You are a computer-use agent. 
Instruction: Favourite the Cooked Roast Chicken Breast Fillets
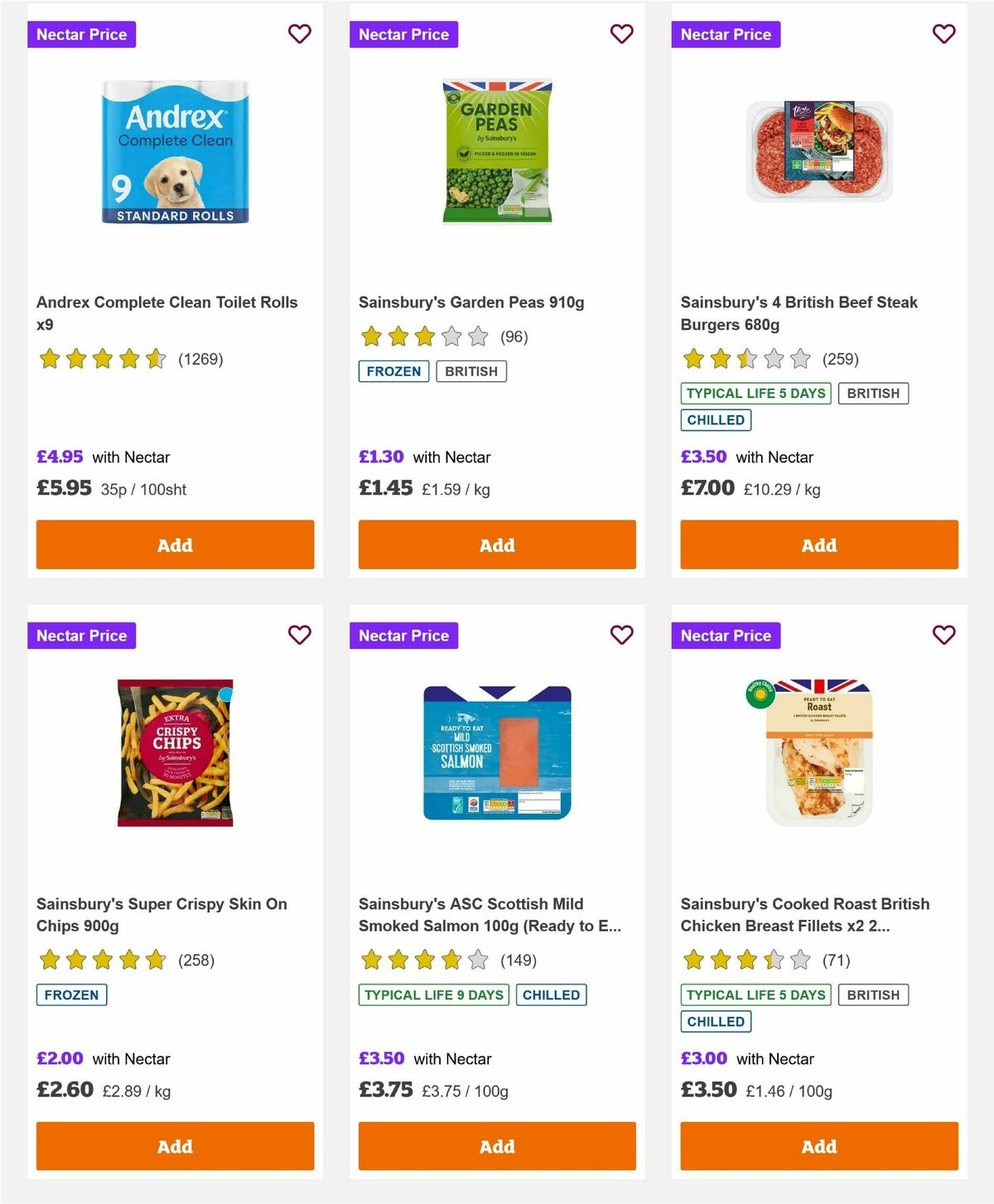(943, 635)
